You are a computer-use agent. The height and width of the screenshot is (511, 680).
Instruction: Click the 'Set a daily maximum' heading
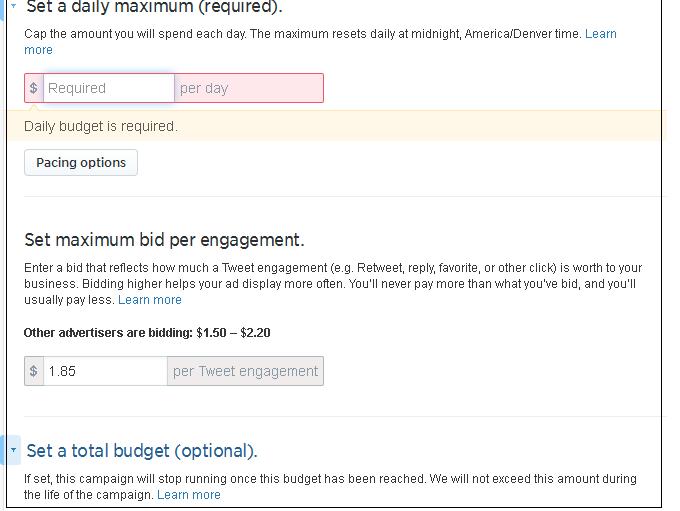click(x=154, y=7)
